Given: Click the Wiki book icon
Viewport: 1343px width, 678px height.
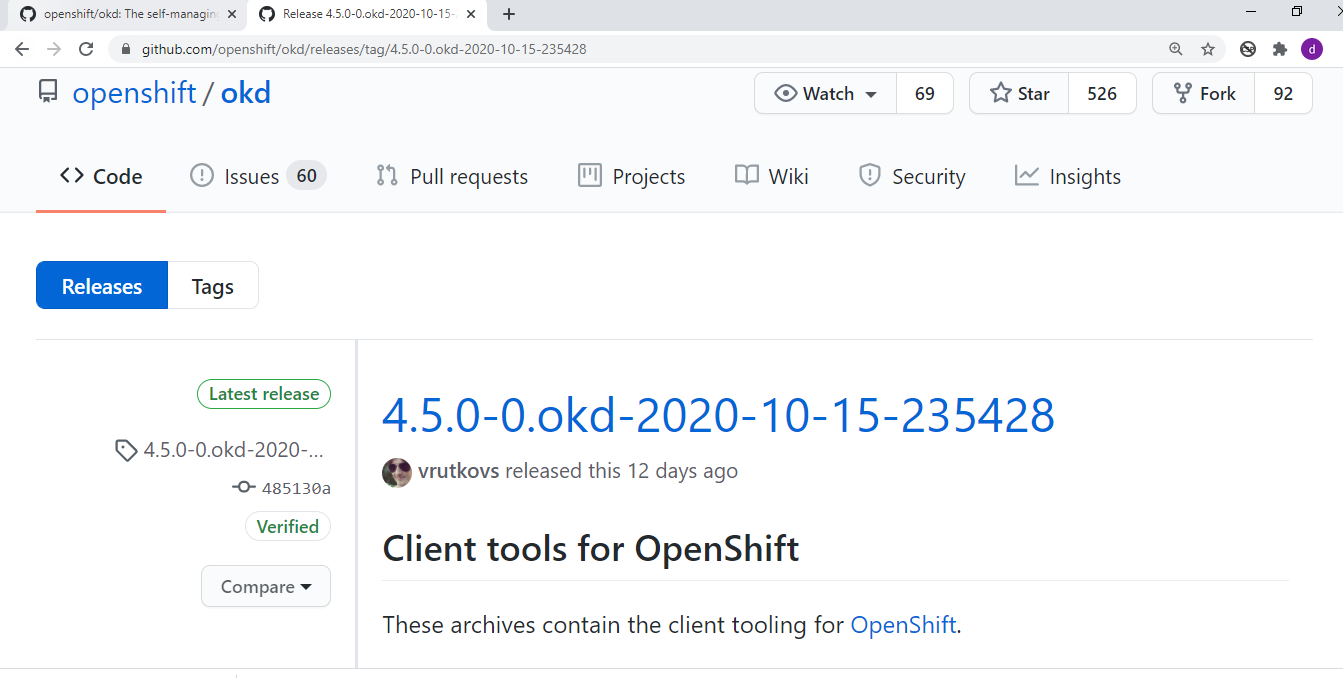Looking at the screenshot, I should [747, 176].
